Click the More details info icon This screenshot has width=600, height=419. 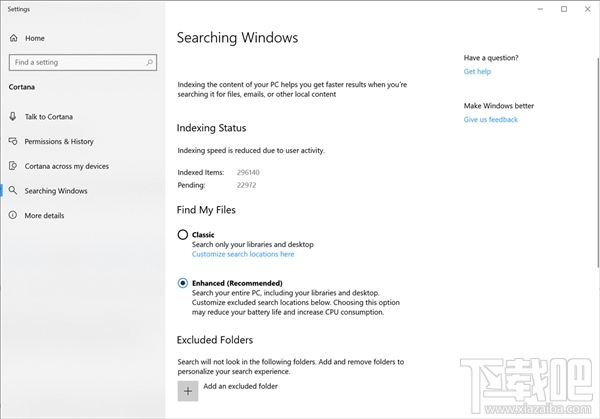point(13,215)
